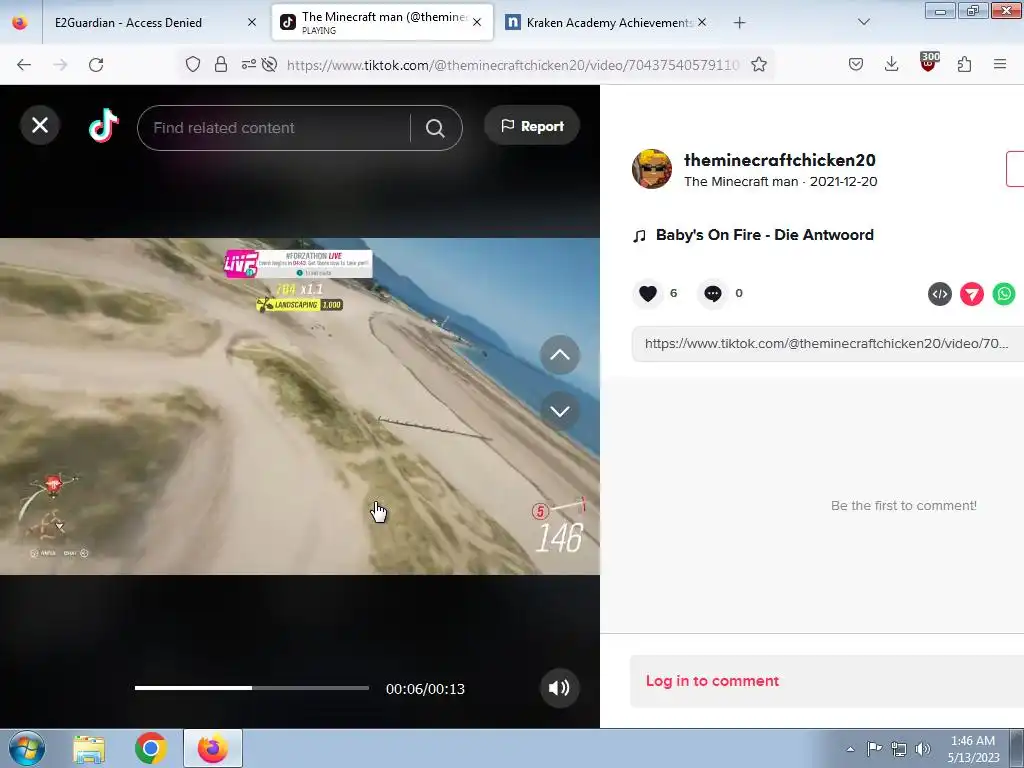
Task: Open site security padlock info
Action: 221,64
